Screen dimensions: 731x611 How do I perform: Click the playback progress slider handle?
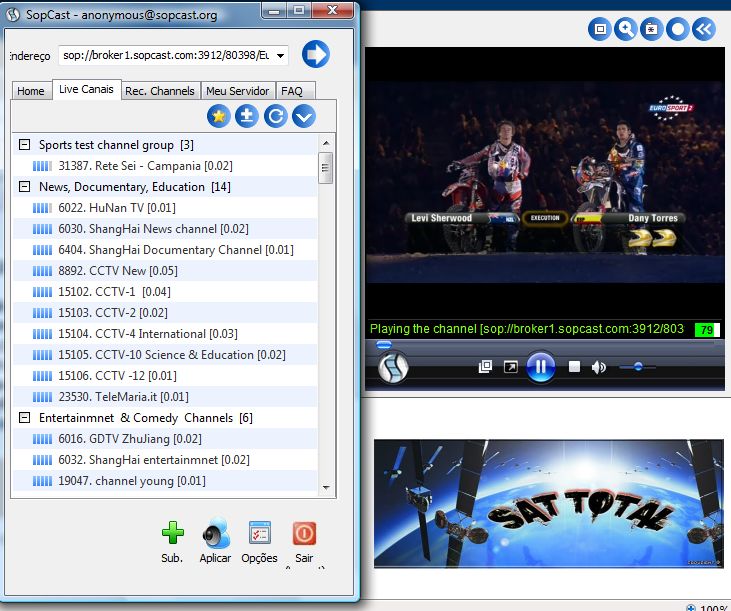tap(384, 344)
